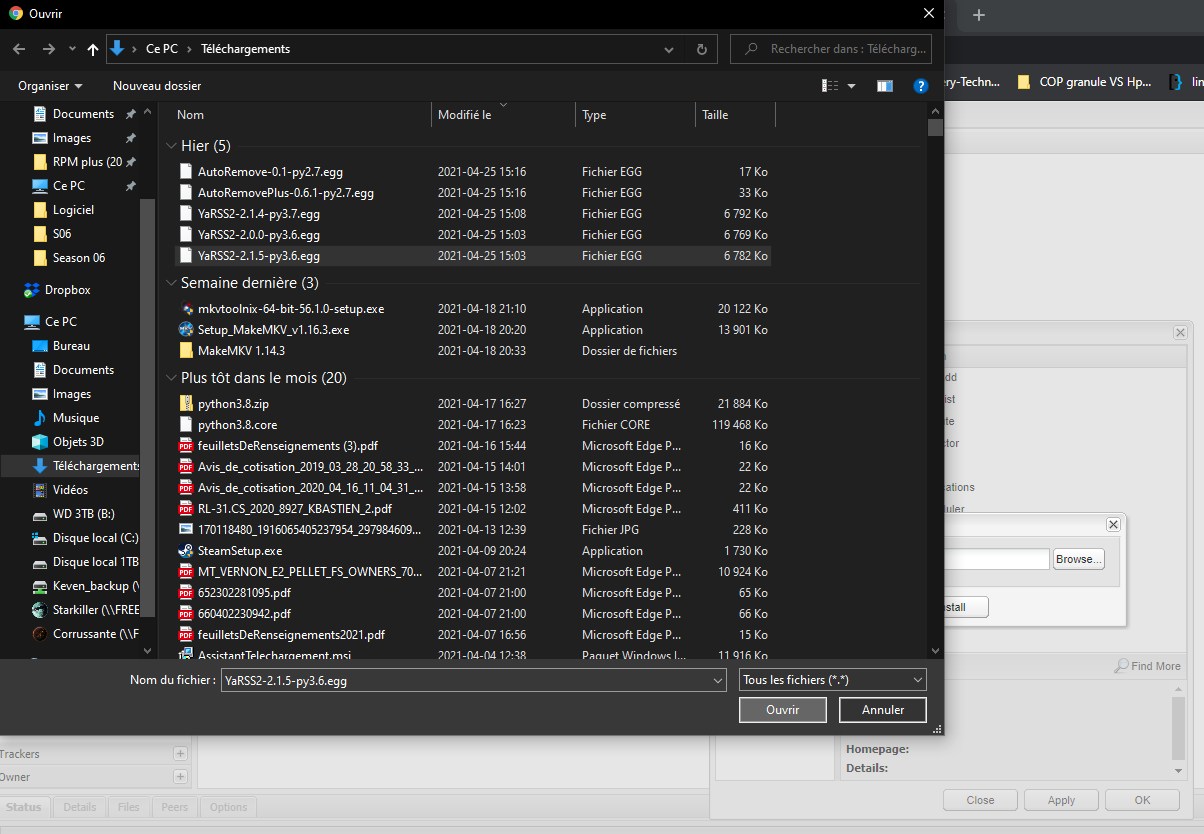
Task: Click the Annuler button
Action: pos(883,710)
